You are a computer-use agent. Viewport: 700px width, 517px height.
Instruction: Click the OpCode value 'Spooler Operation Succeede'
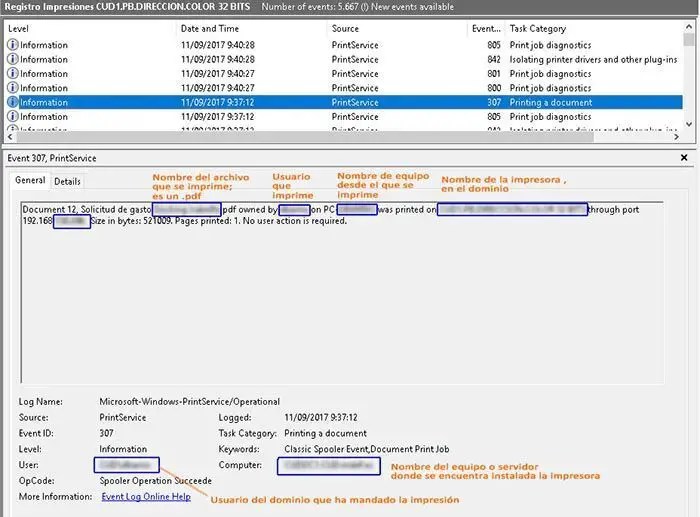(x=155, y=480)
